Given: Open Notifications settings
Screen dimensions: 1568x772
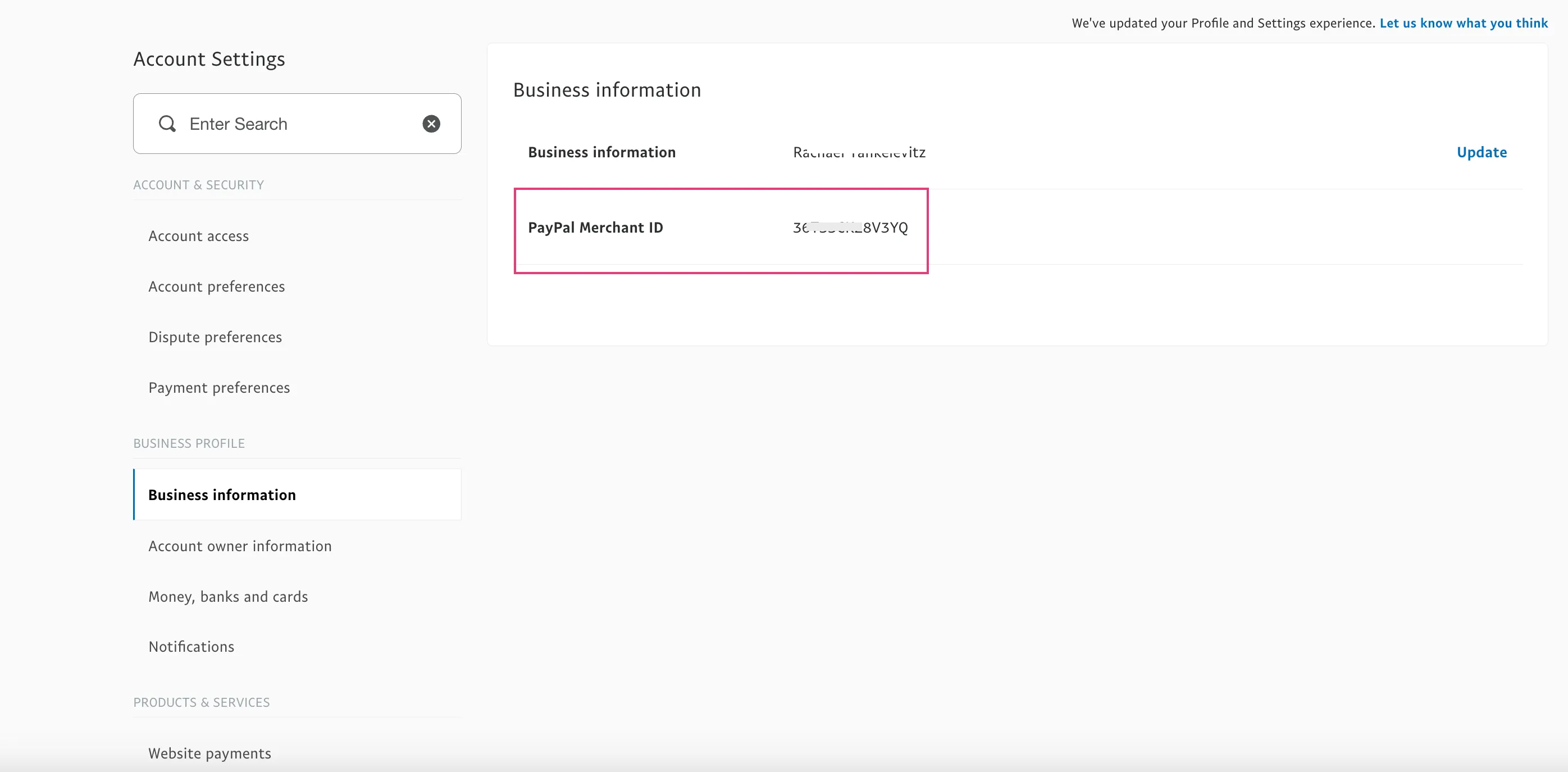Looking at the screenshot, I should (x=191, y=646).
